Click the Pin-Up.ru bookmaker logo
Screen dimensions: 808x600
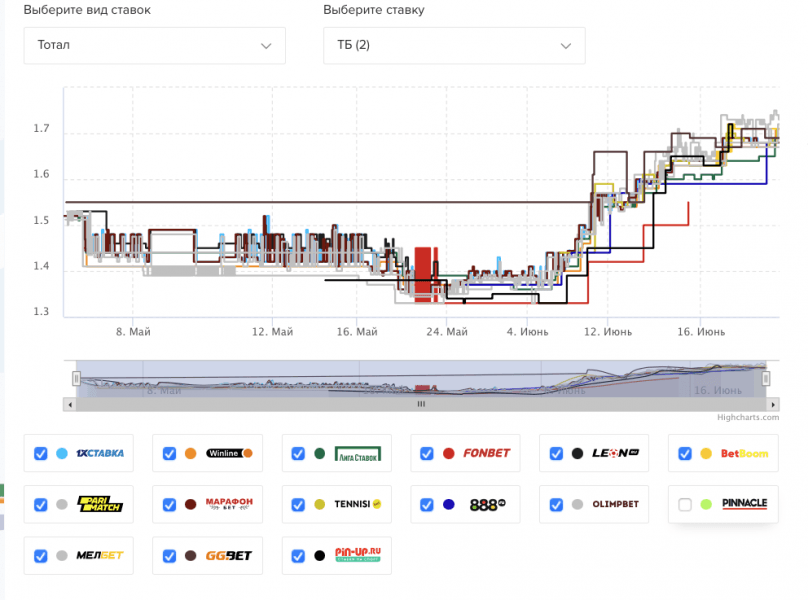pos(357,555)
